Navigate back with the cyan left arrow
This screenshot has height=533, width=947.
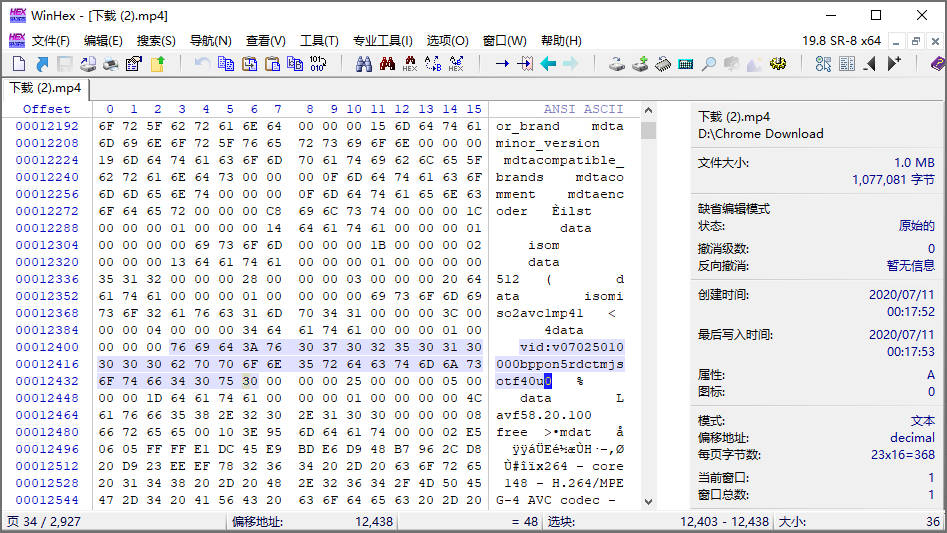[548, 64]
